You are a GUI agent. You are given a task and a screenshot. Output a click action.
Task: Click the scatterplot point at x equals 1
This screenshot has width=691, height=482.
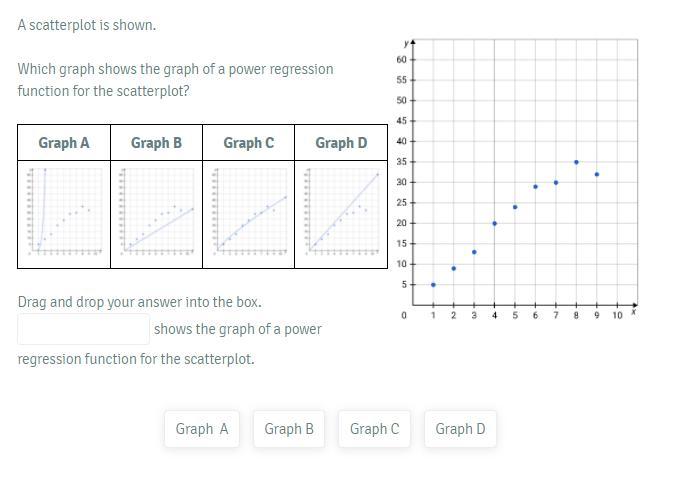click(x=433, y=285)
